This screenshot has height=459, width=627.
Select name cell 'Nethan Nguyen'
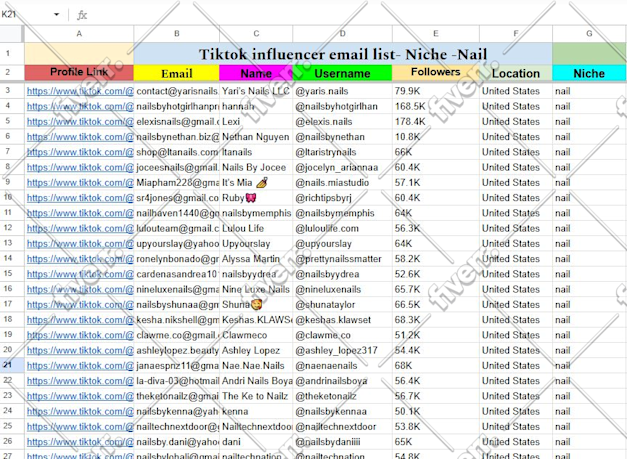point(256,137)
